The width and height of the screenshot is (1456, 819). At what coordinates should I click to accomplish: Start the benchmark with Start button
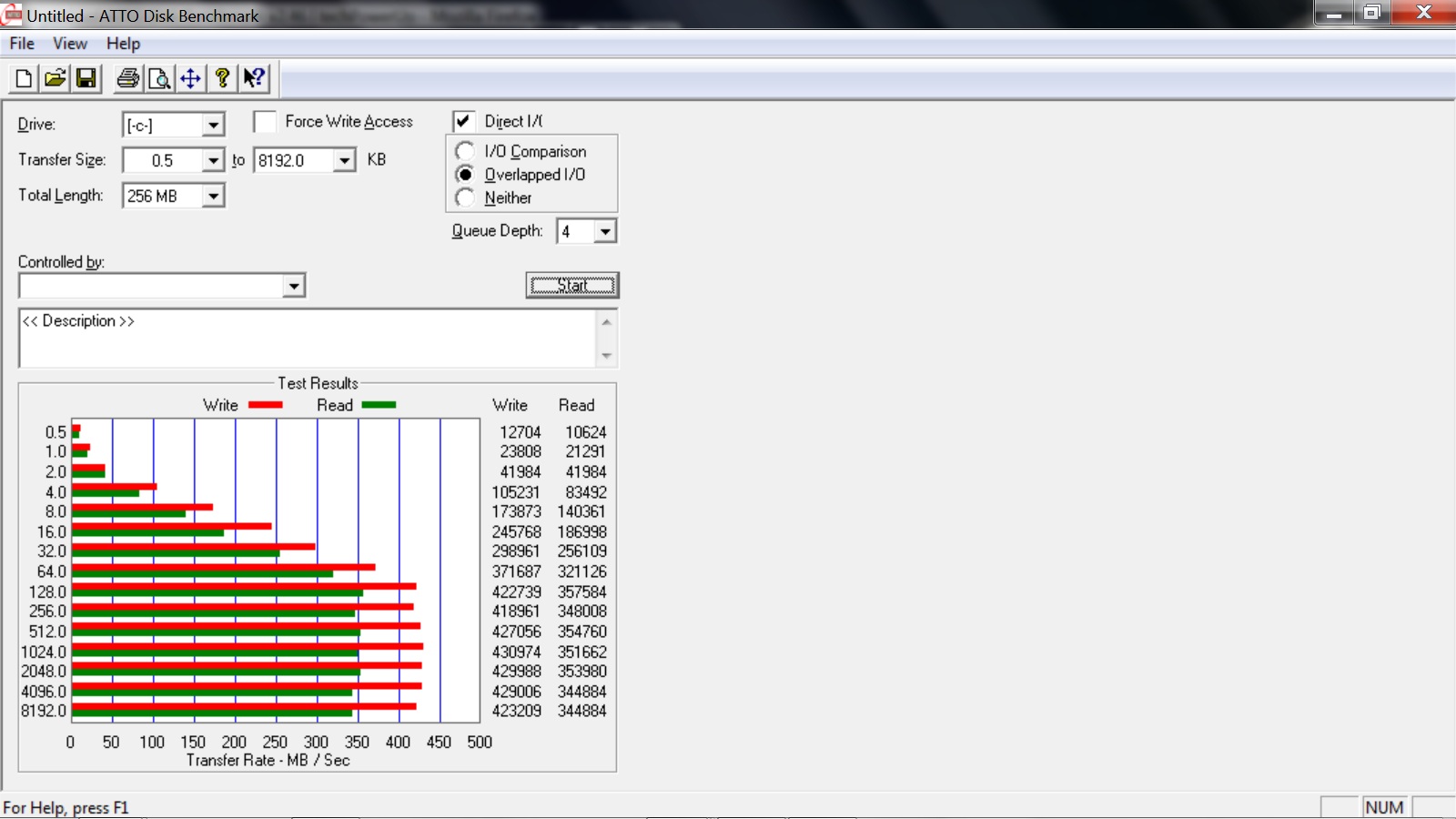(x=572, y=286)
